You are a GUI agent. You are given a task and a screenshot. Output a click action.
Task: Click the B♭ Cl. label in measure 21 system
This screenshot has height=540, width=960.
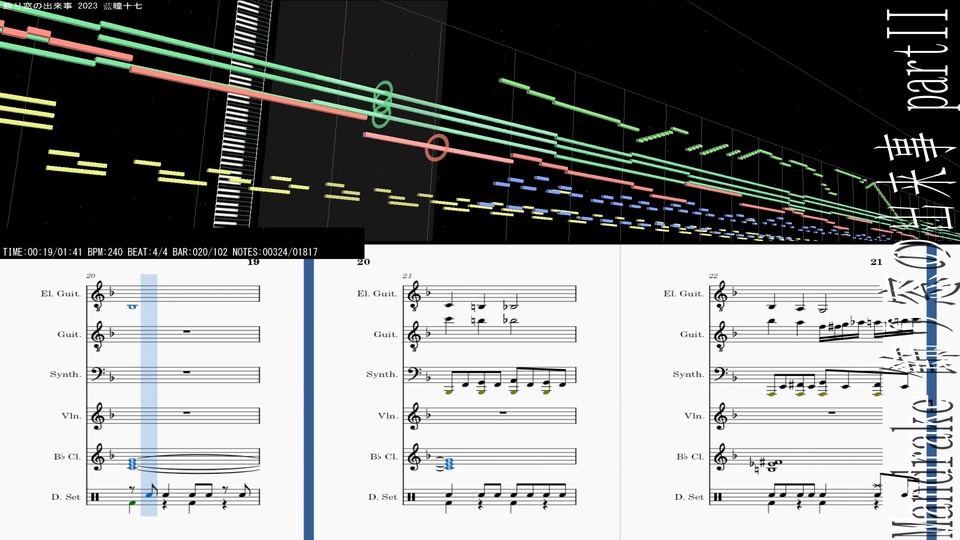[x=383, y=457]
